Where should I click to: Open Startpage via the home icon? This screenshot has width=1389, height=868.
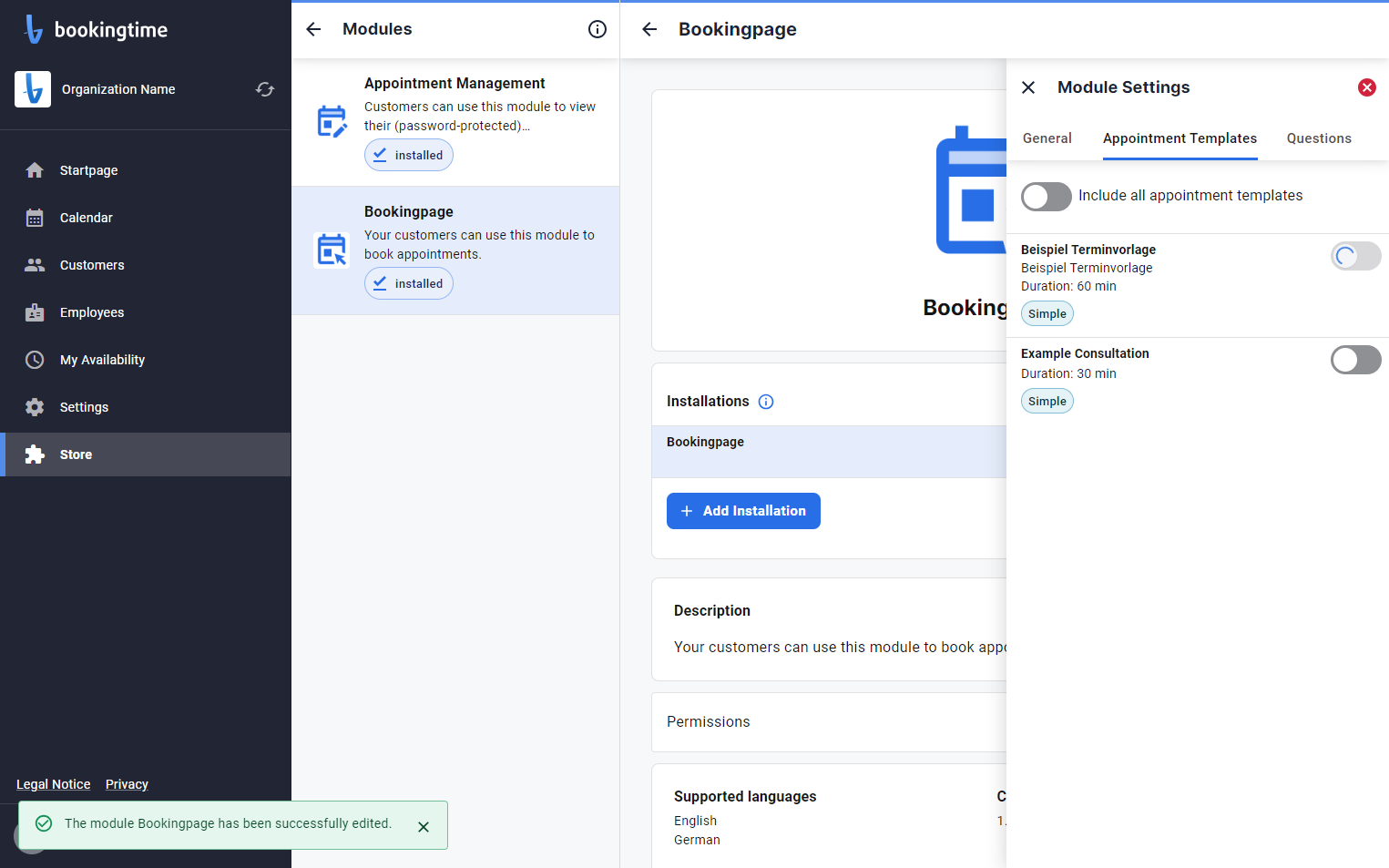pos(35,170)
